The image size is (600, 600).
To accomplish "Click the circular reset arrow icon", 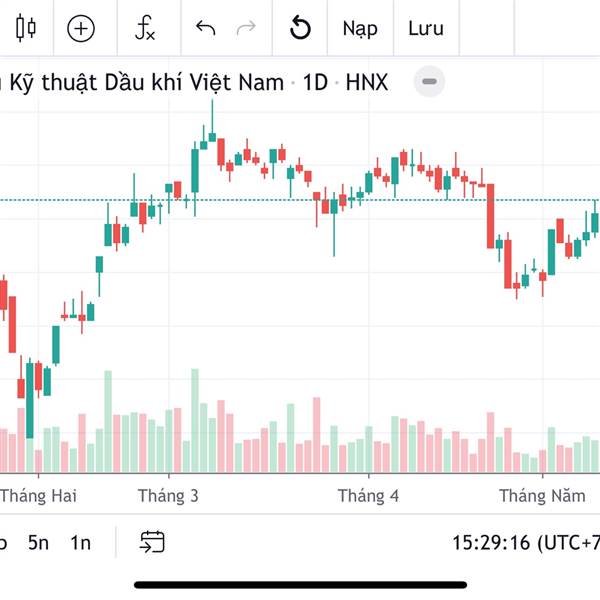I will click(300, 28).
